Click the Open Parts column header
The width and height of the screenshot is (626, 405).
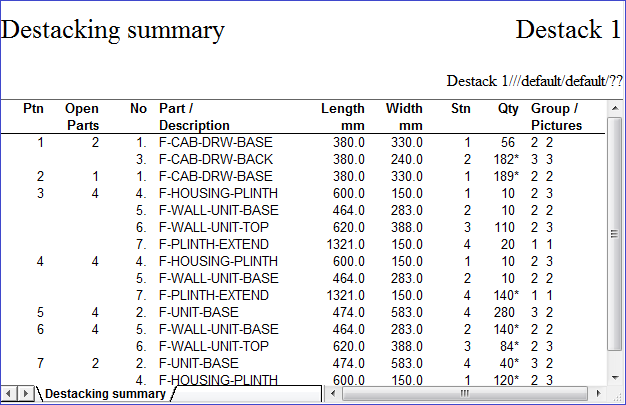pyautogui.click(x=82, y=116)
